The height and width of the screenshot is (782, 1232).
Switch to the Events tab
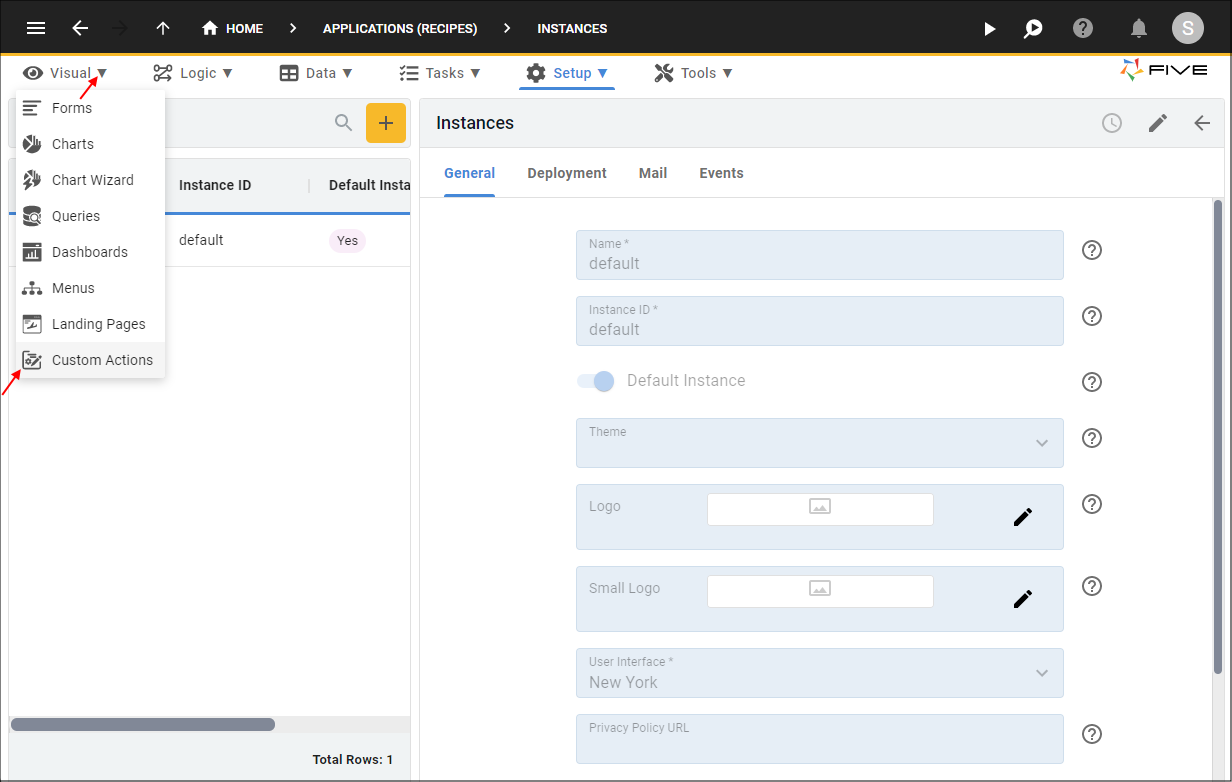[721, 173]
